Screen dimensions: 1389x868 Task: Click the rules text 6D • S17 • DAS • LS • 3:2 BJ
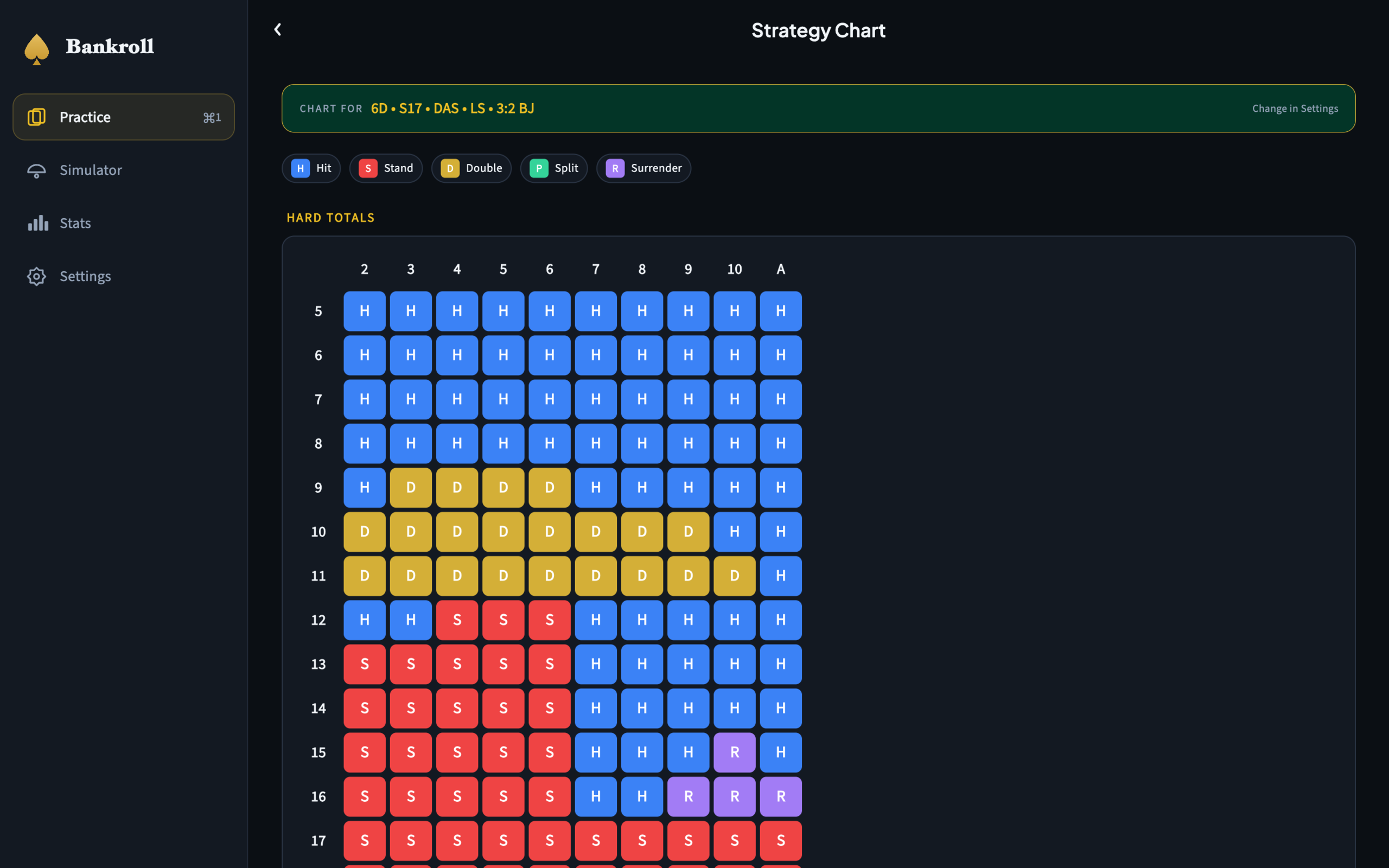pyautogui.click(x=453, y=108)
